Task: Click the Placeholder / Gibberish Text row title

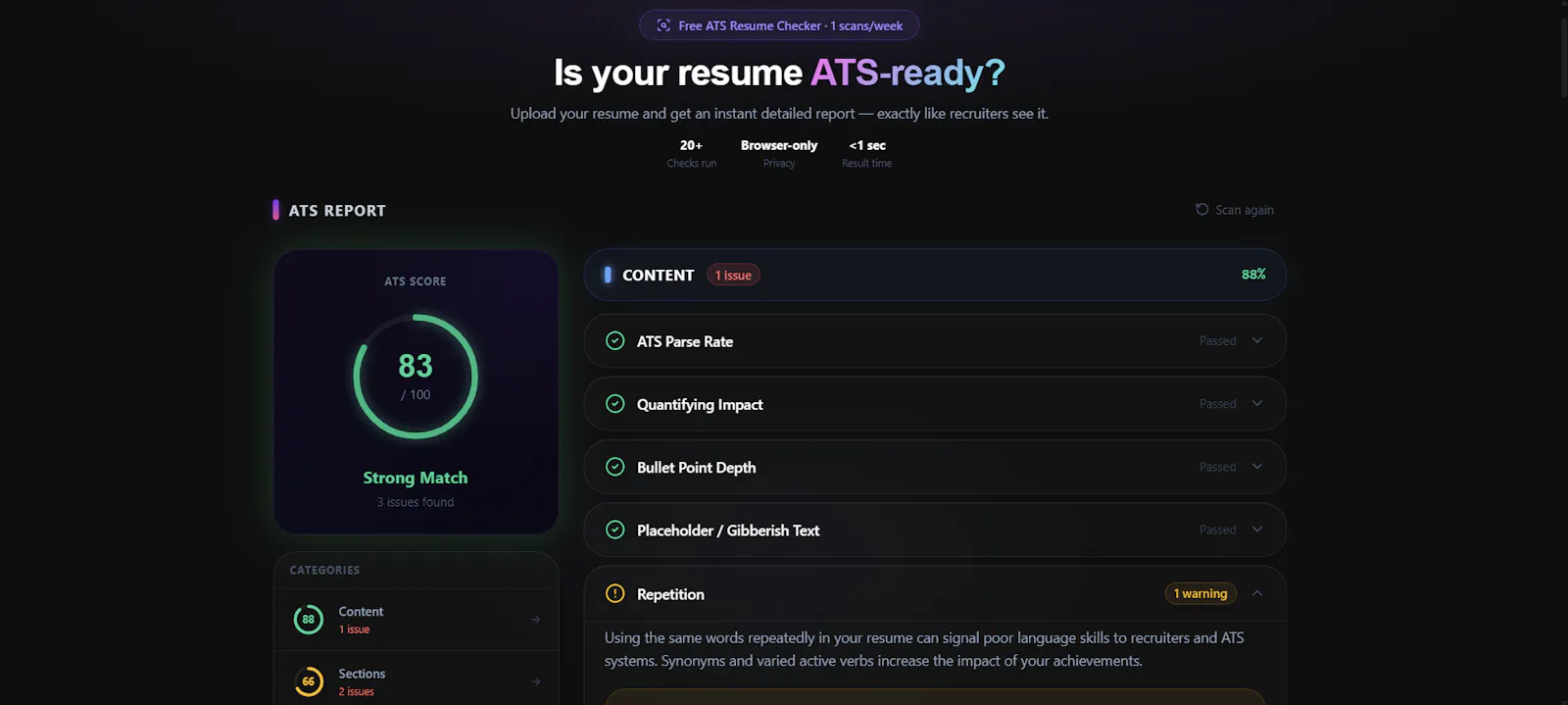Action: pyautogui.click(x=728, y=530)
